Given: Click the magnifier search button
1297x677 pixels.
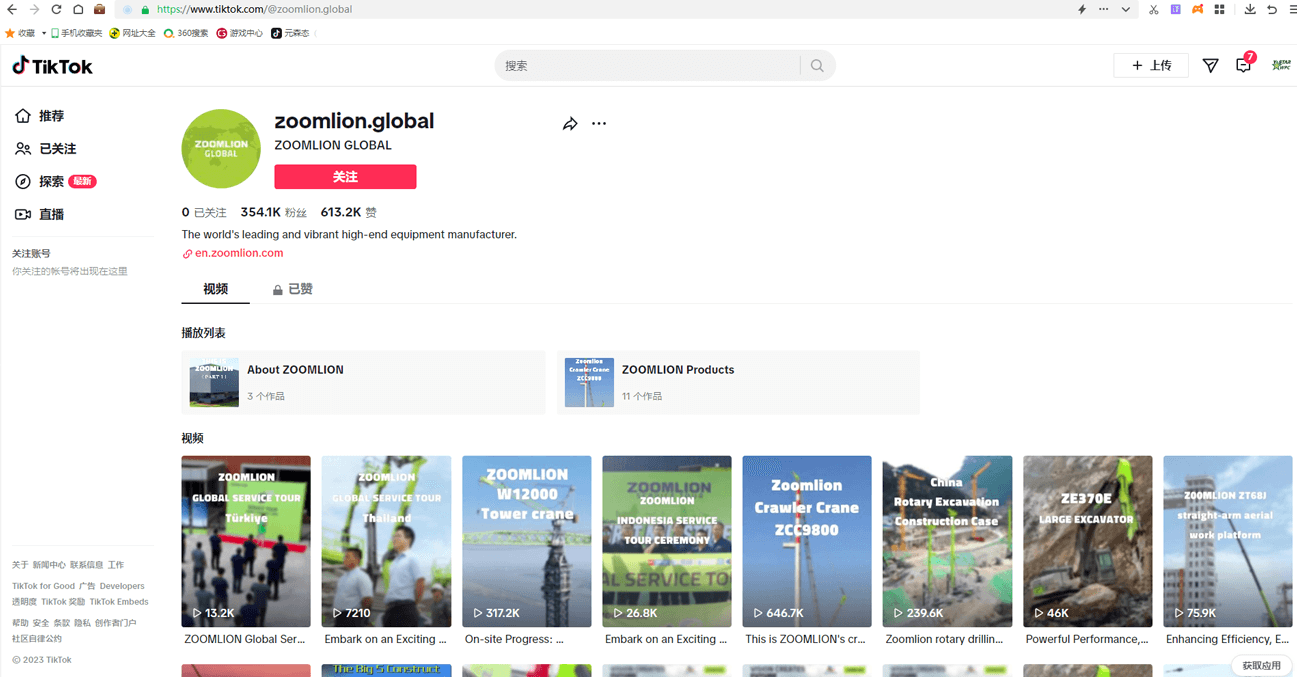Looking at the screenshot, I should coord(817,66).
